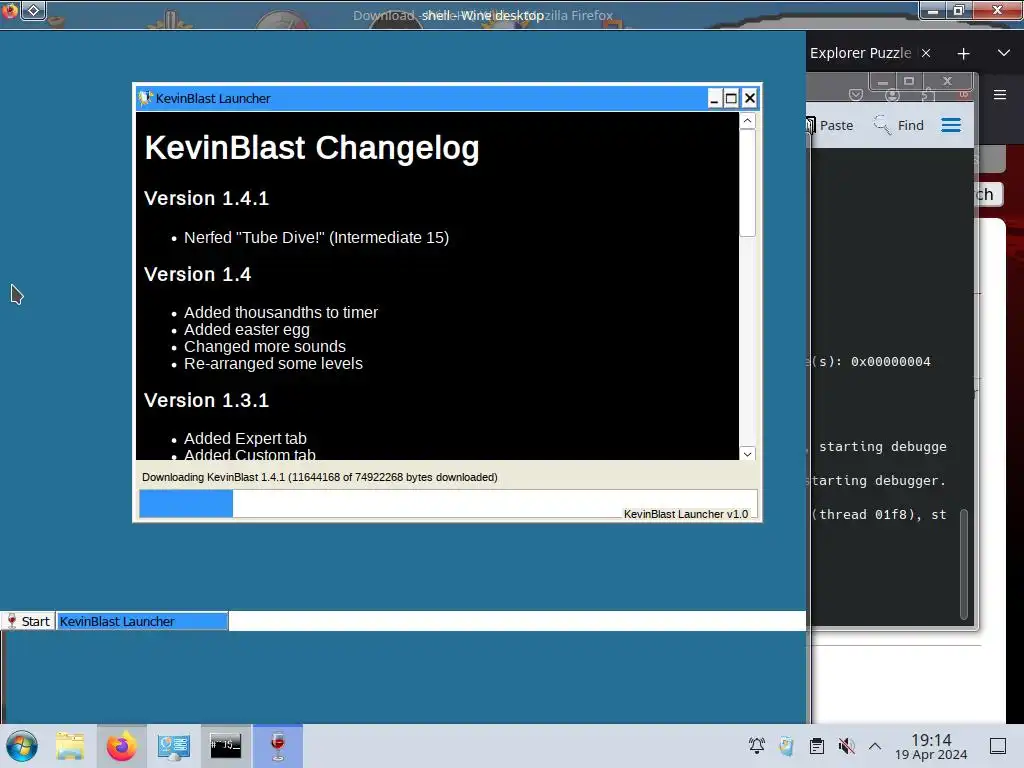
Task: Click the pin icon beside the Firefox icon
Action: 34,10
